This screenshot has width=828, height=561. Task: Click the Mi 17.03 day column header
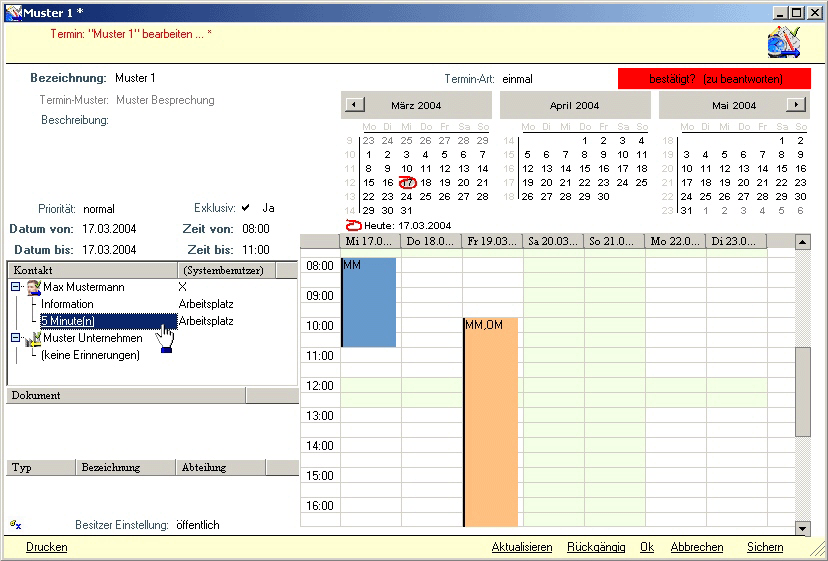click(370, 241)
